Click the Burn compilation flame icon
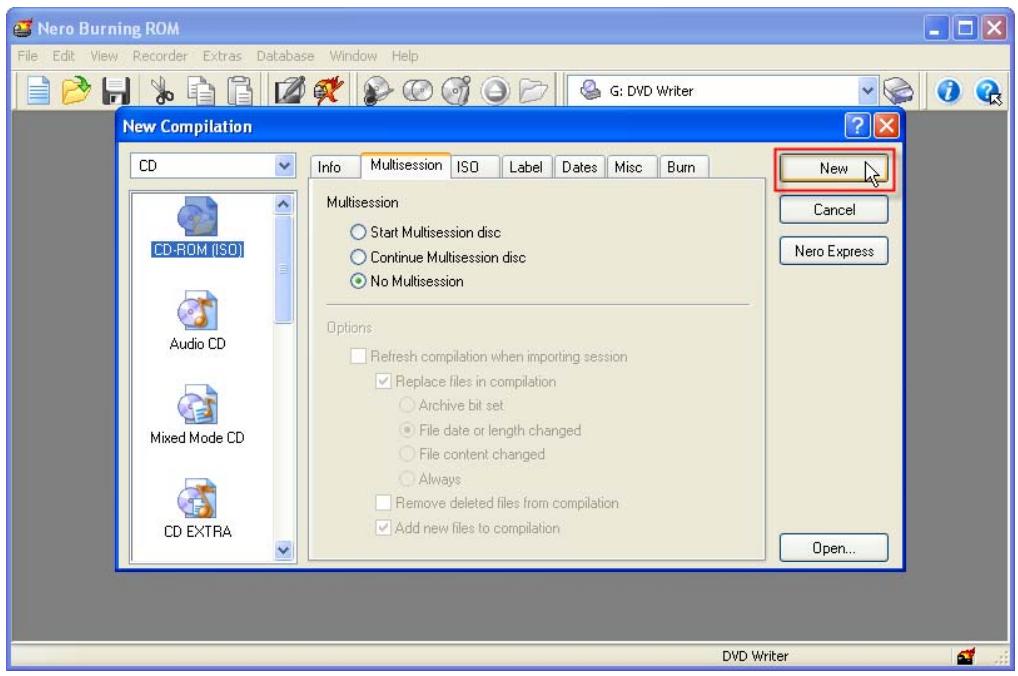This screenshot has height=676, width=1018. 328,90
